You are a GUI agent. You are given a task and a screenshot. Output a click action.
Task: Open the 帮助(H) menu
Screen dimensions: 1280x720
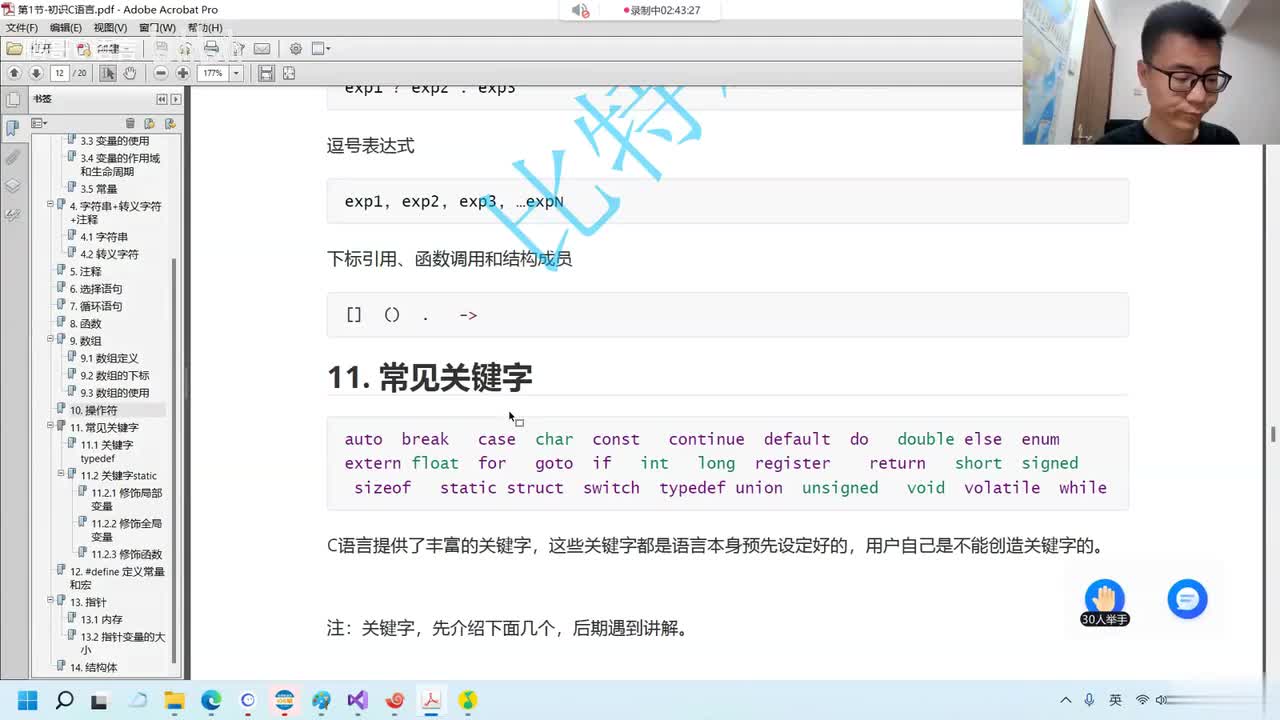(205, 28)
